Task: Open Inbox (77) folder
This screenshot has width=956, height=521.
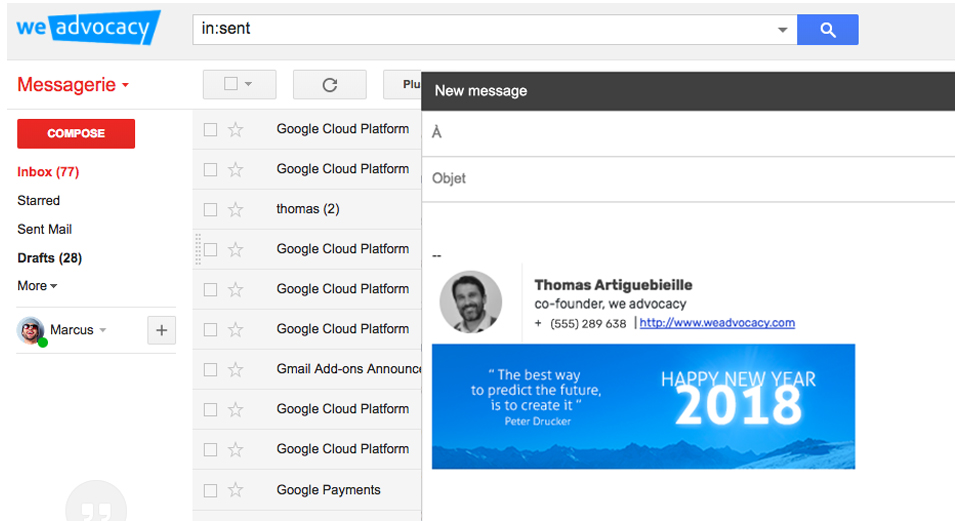Action: [48, 172]
